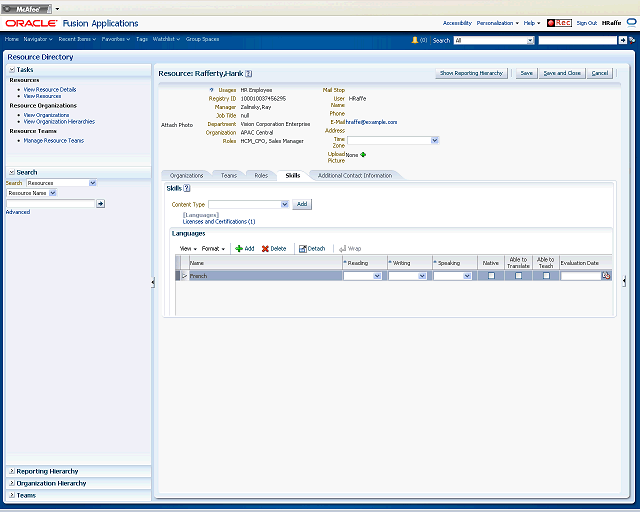Click the icon right of global search arrow

[x=632, y=40]
